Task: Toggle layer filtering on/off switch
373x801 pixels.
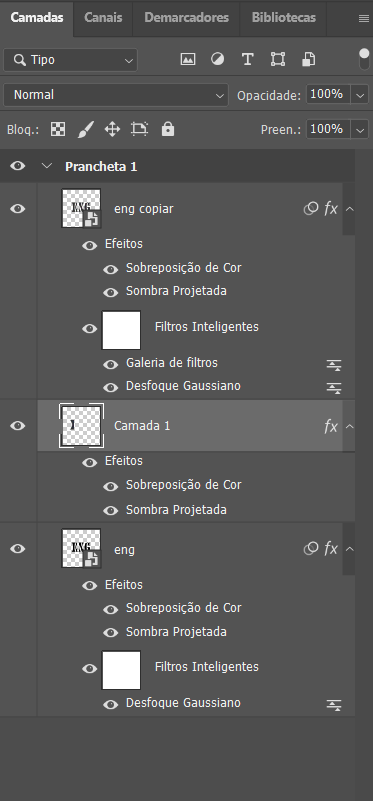Action: click(x=364, y=60)
